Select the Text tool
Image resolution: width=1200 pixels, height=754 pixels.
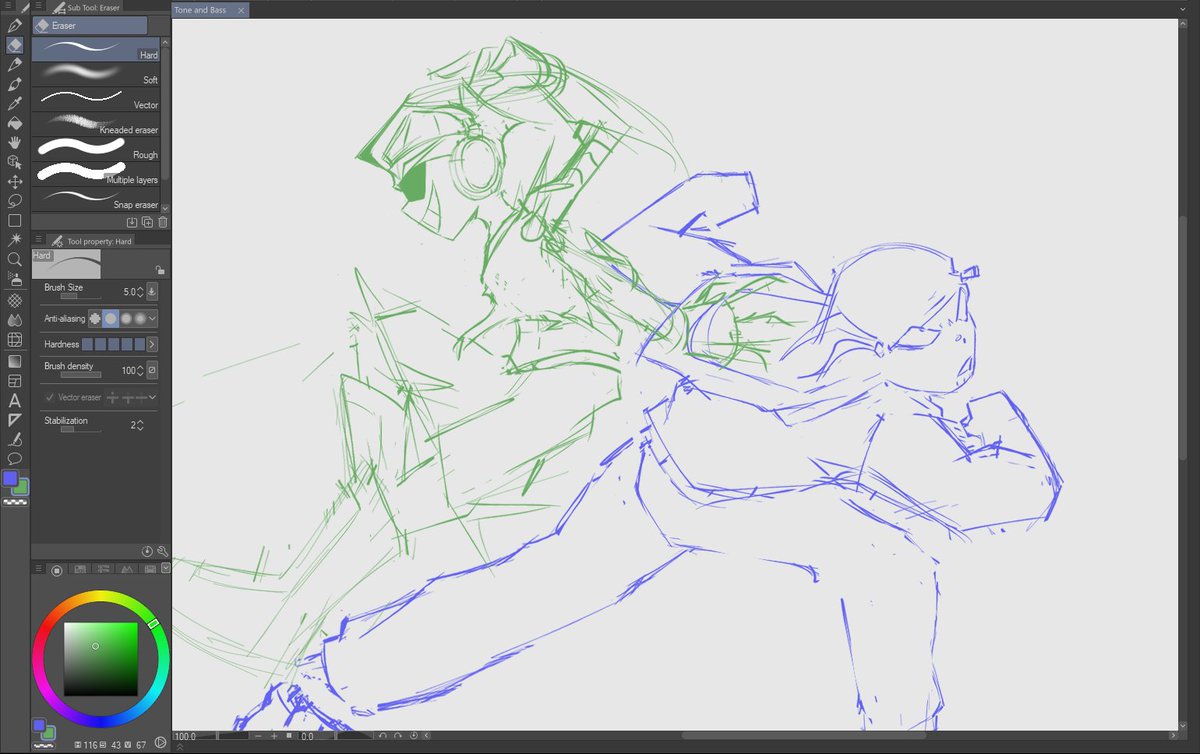pyautogui.click(x=14, y=400)
